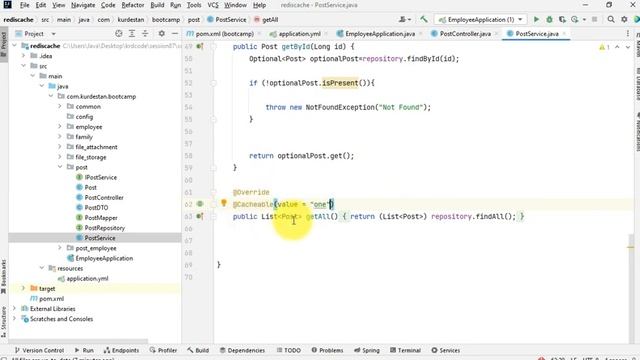Open the user account icon dropdown
The width and height of the screenshot is (640, 360).
coord(404,19)
